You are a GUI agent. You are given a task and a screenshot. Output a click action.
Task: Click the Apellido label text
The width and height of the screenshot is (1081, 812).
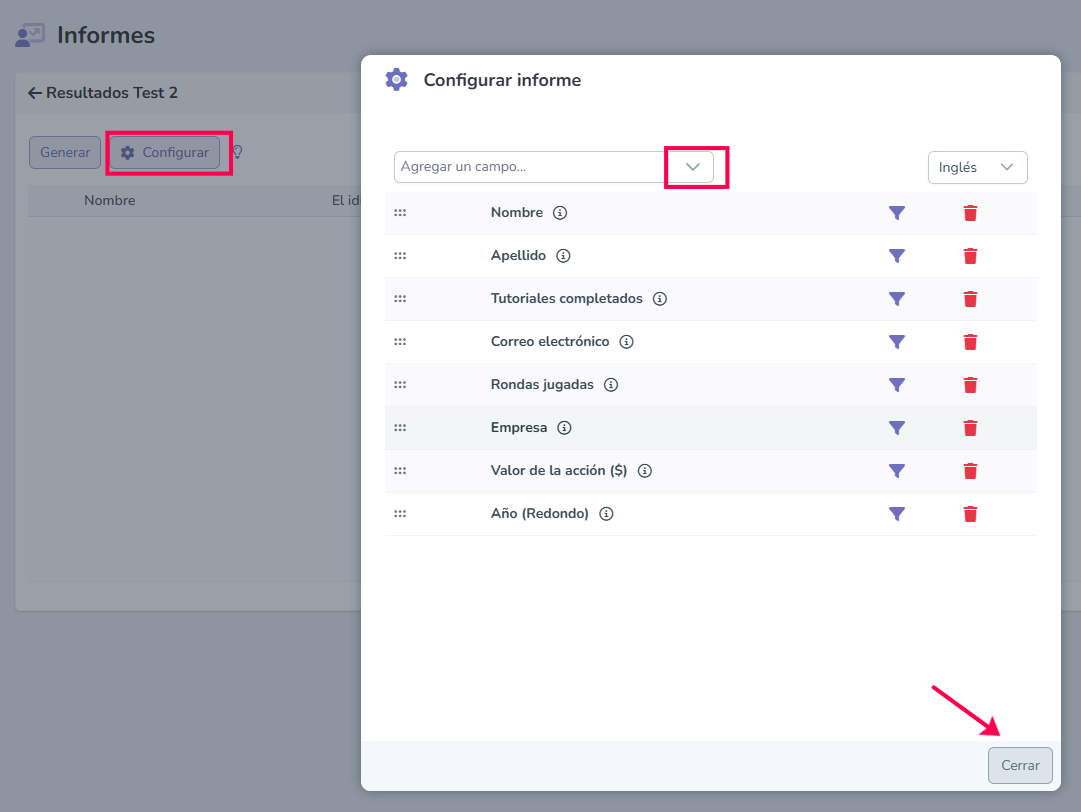518,256
